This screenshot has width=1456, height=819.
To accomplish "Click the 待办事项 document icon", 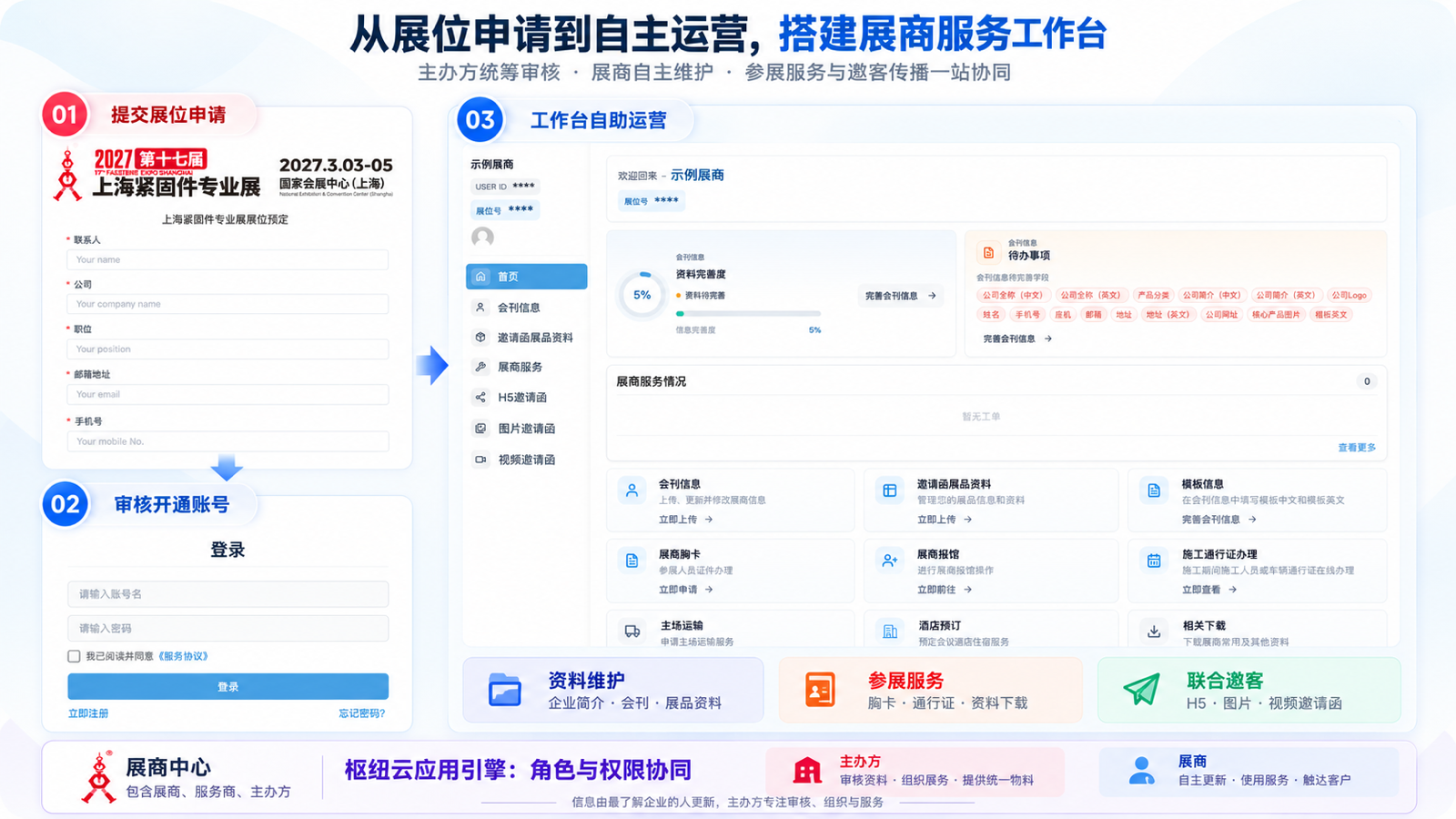I will [x=988, y=253].
